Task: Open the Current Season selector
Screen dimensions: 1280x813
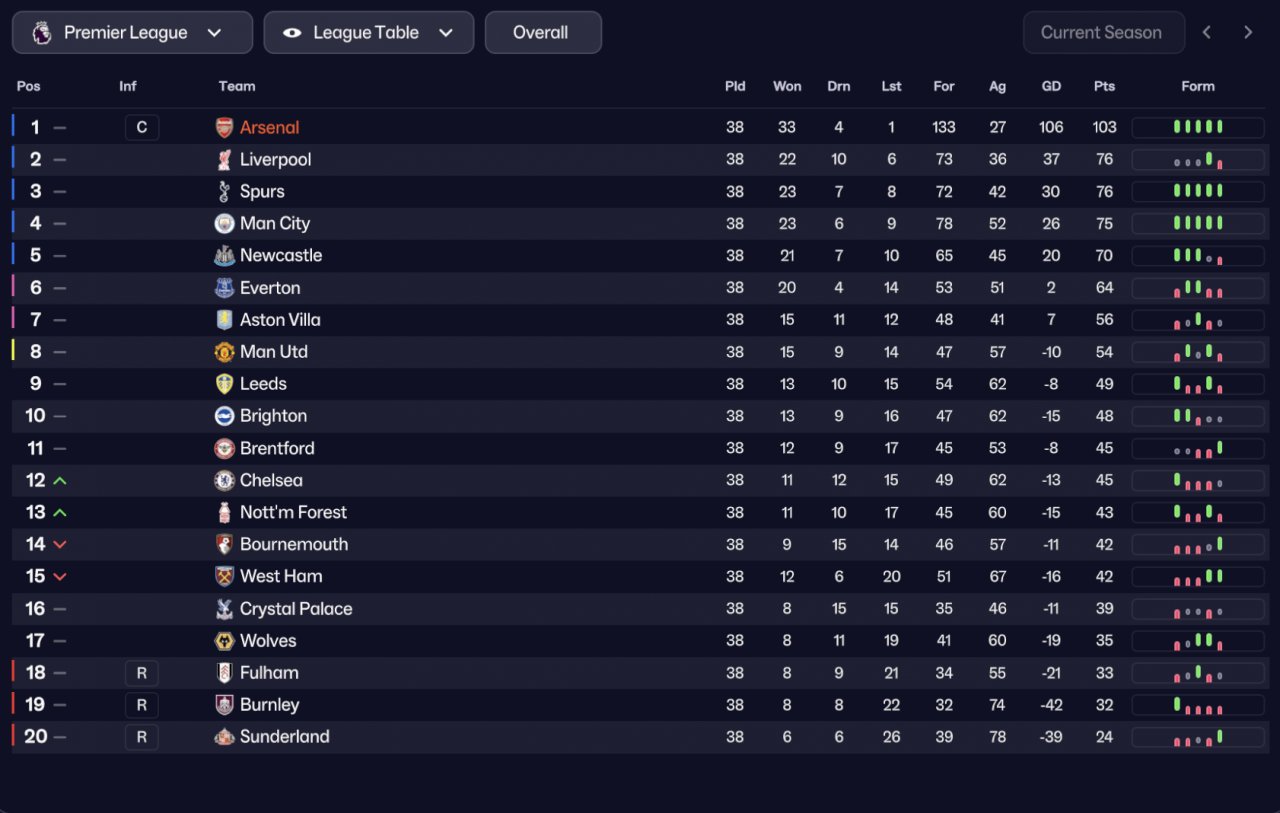Action: coord(1104,33)
